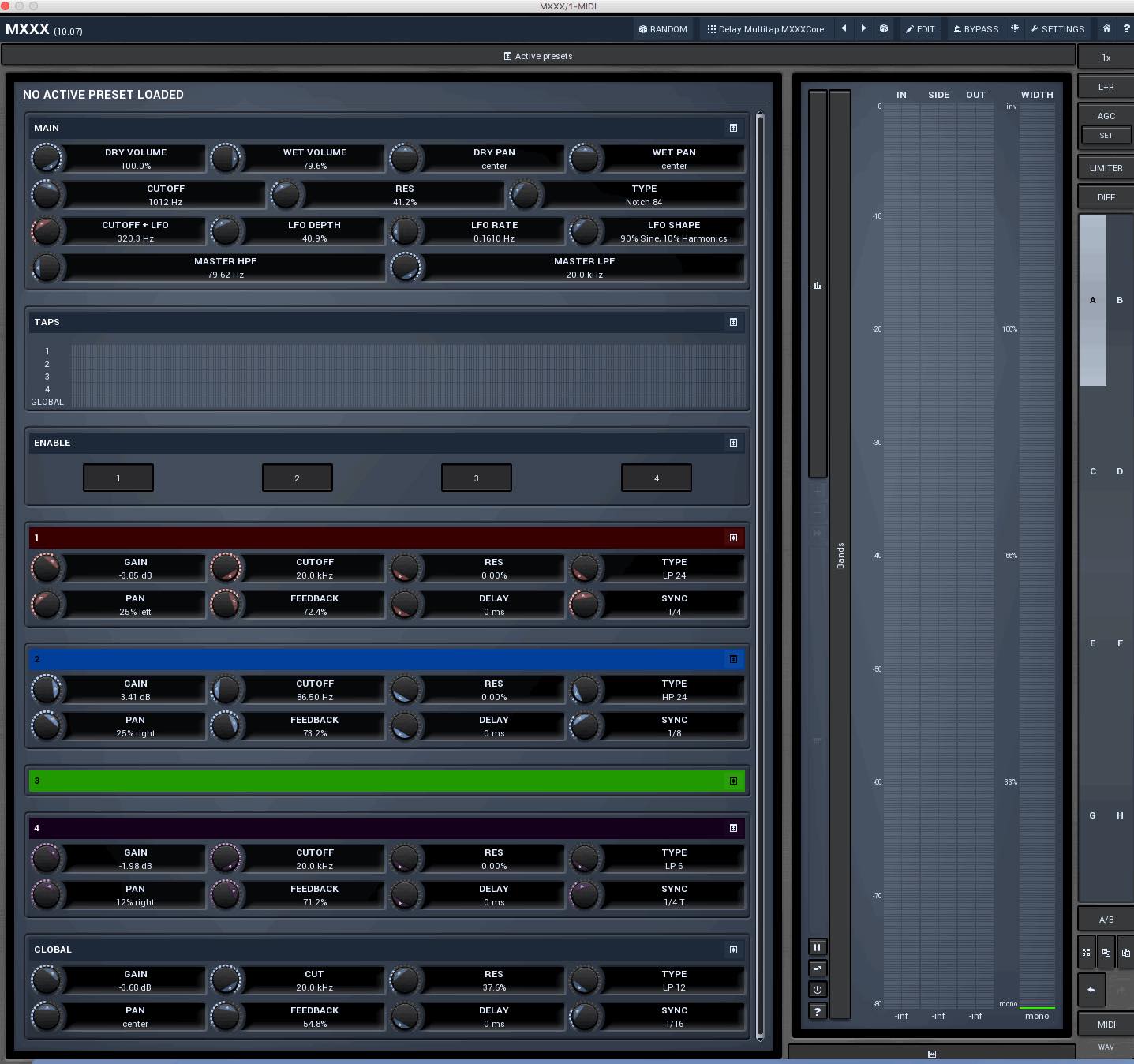
Task: Undo the last change with the arrow icon
Action: (1092, 990)
